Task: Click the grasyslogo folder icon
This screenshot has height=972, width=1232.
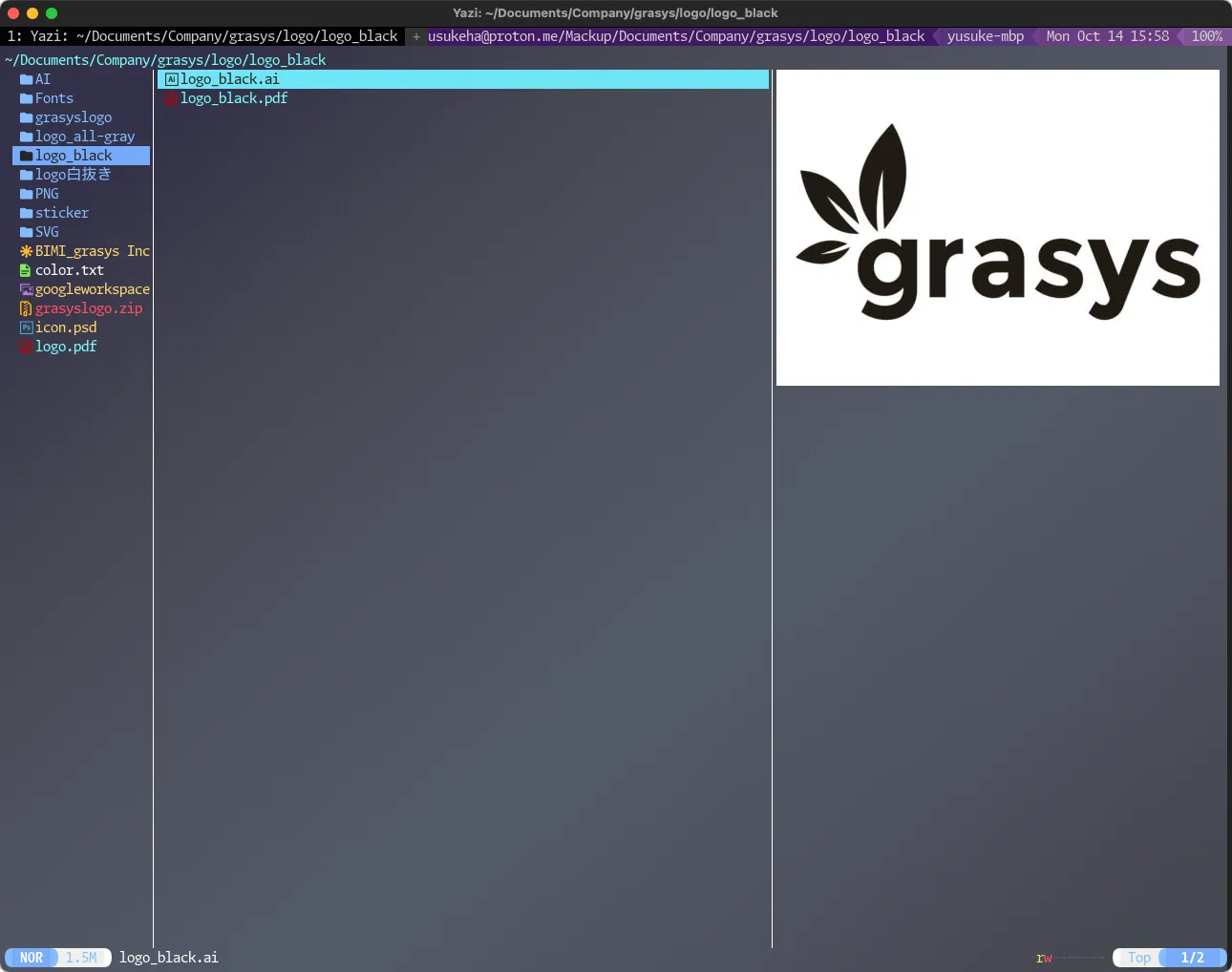Action: tap(26, 117)
